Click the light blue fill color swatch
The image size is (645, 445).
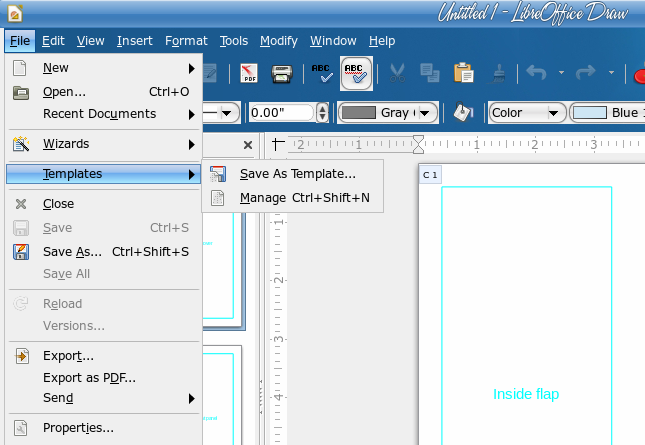point(590,113)
